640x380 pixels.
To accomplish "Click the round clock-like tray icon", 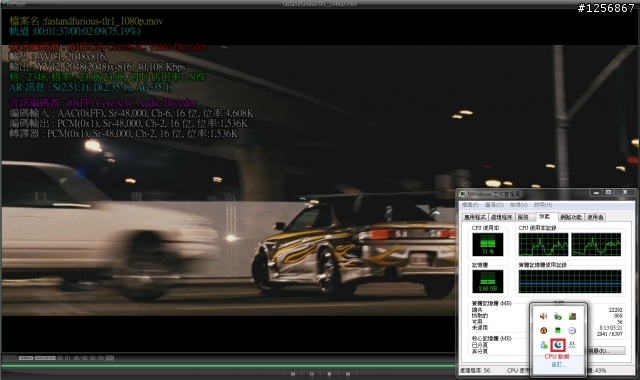I will coord(572,331).
